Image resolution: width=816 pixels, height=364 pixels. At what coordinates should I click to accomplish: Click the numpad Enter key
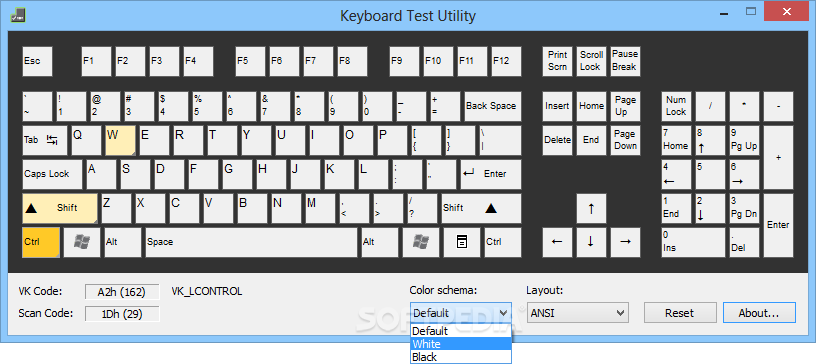coord(778,225)
